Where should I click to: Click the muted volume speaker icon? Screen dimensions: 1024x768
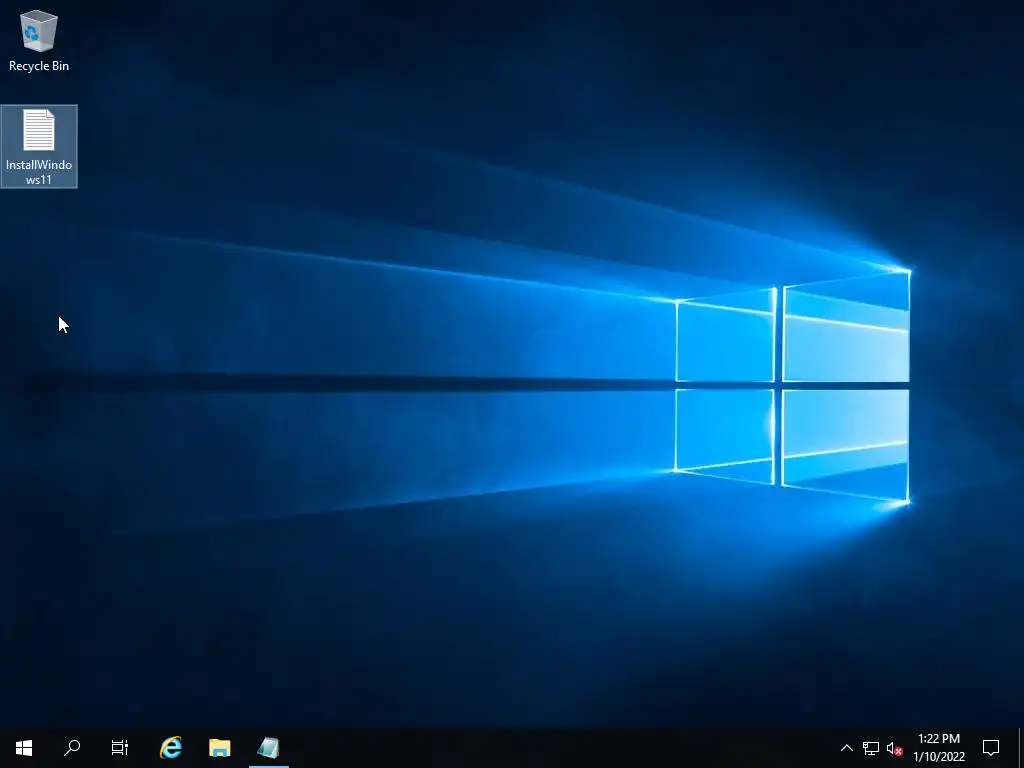(894, 748)
